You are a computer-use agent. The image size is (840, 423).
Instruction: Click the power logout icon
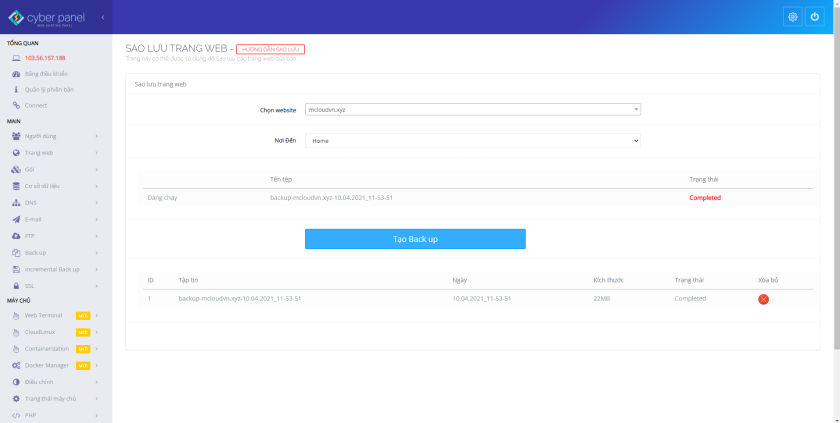coord(814,17)
